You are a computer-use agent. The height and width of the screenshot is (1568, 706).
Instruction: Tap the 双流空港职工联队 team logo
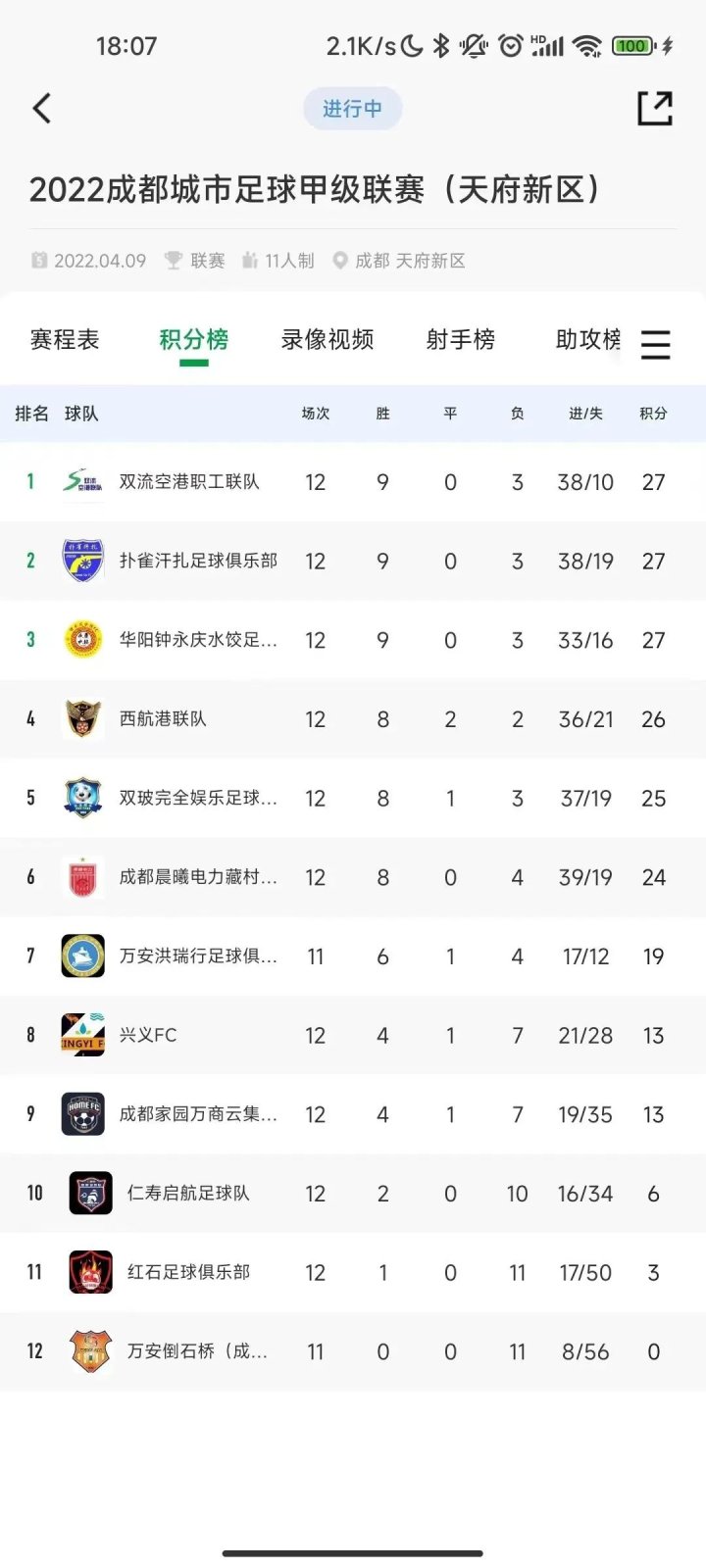82,482
